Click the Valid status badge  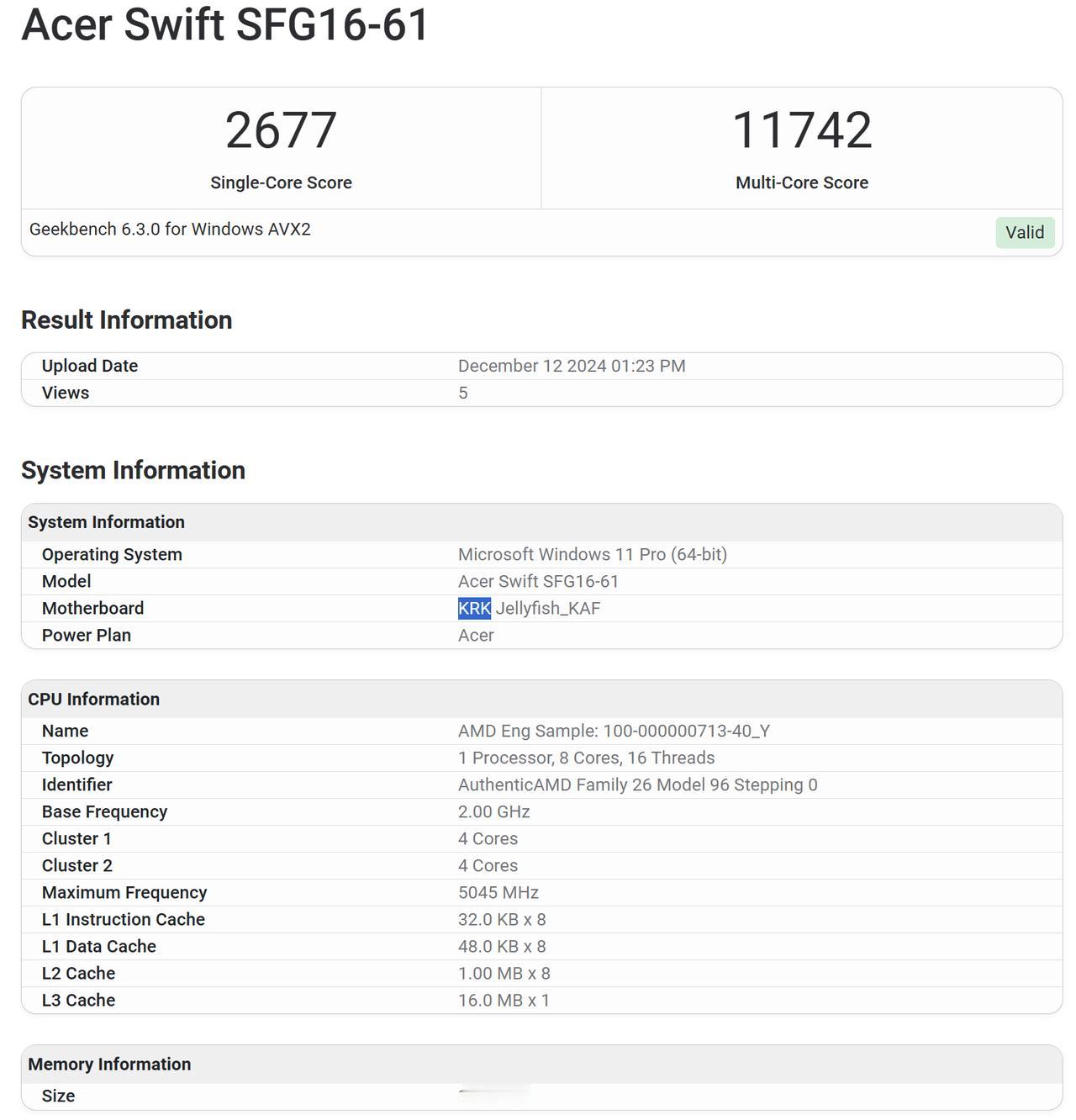tap(1024, 233)
